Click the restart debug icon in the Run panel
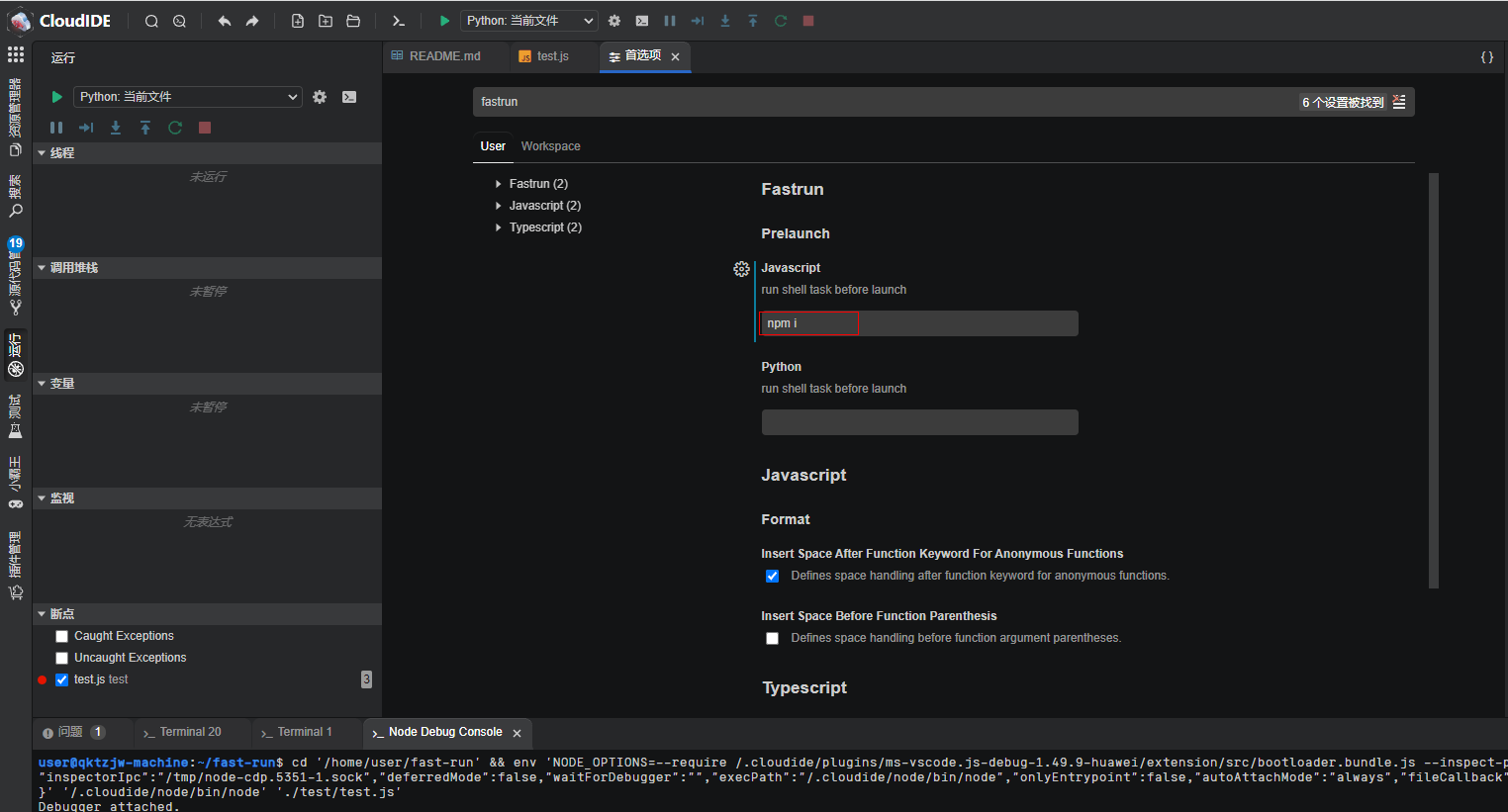 coord(175,128)
